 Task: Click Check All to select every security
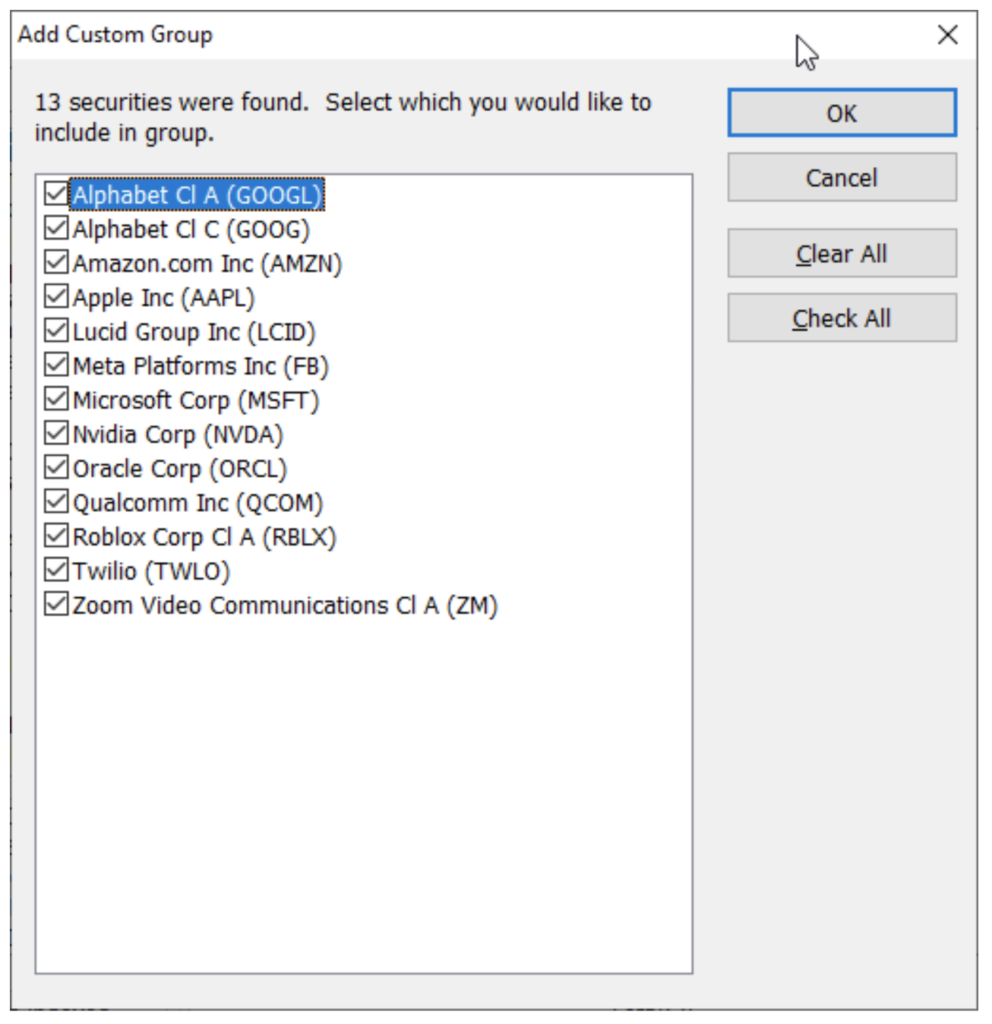coord(842,318)
